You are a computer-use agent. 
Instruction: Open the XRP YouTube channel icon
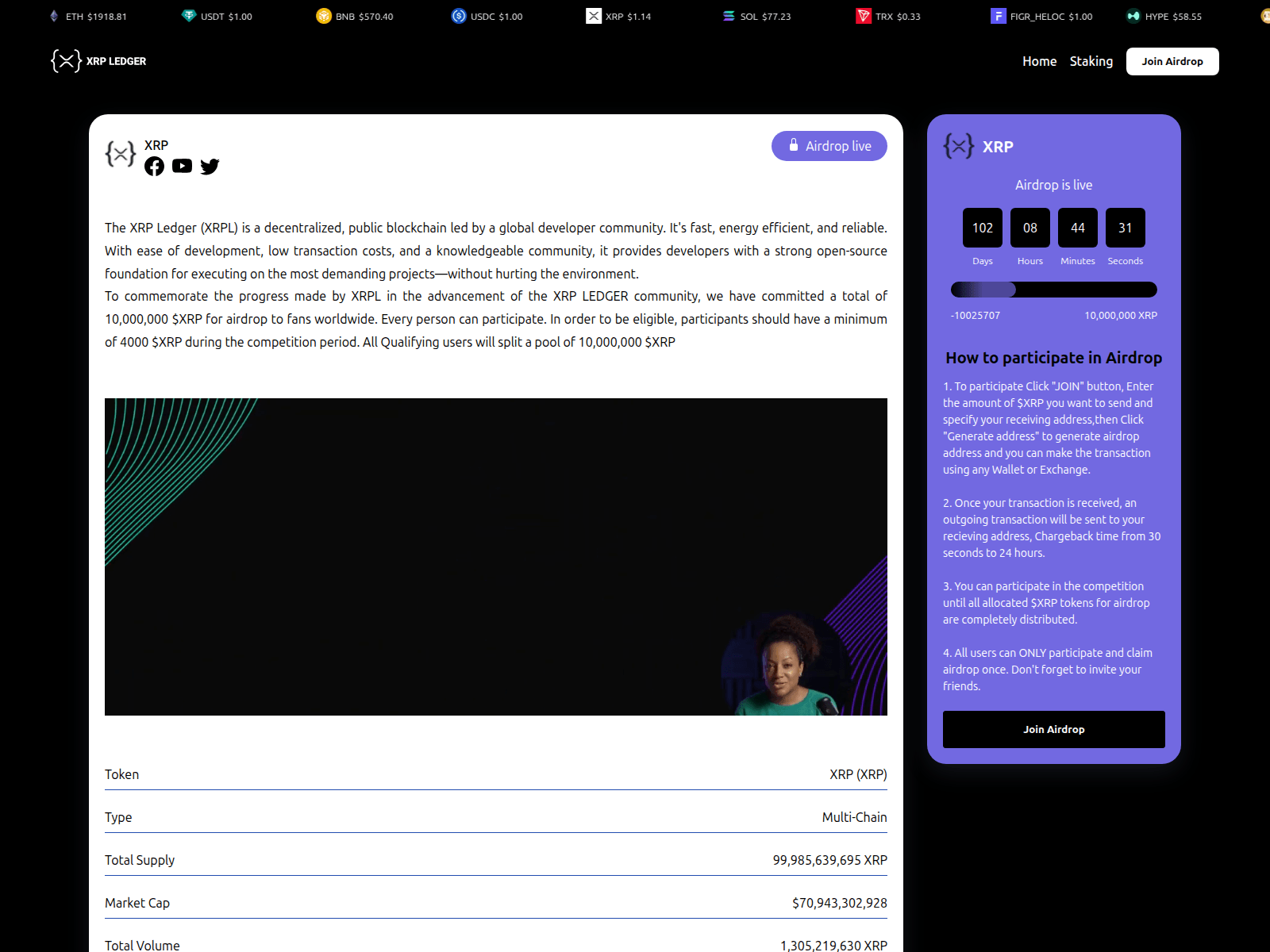182,166
